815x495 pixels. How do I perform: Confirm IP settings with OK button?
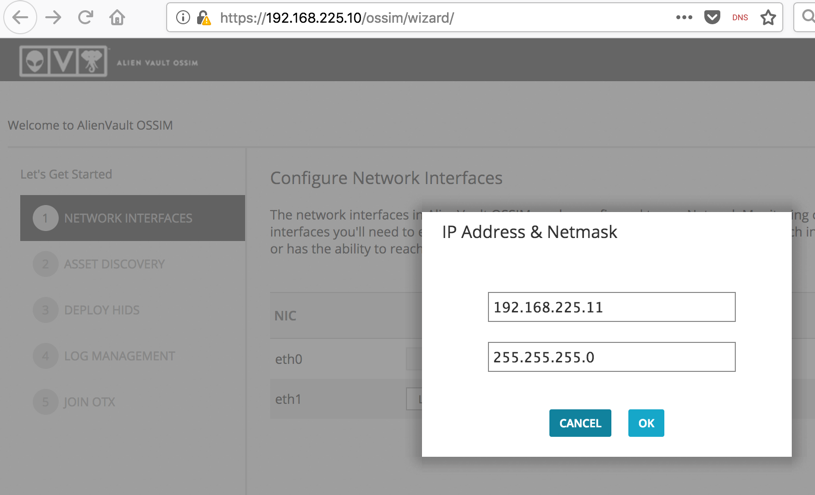(x=646, y=423)
